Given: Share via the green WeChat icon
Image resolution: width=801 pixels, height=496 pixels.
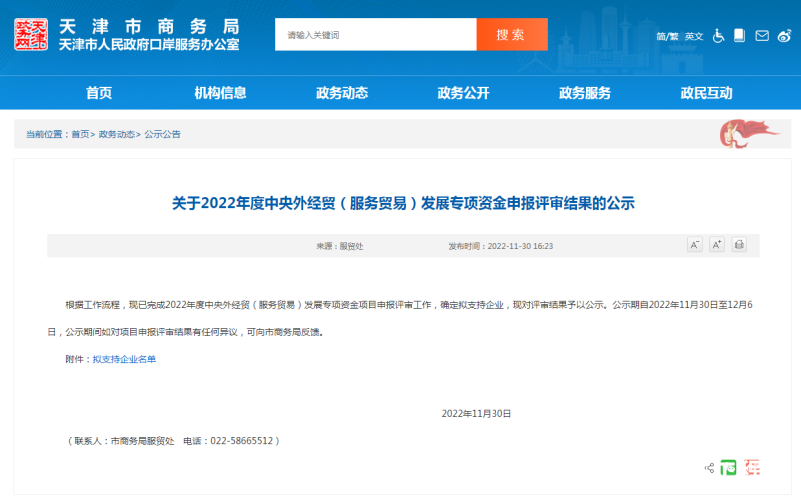Looking at the screenshot, I should [730, 467].
